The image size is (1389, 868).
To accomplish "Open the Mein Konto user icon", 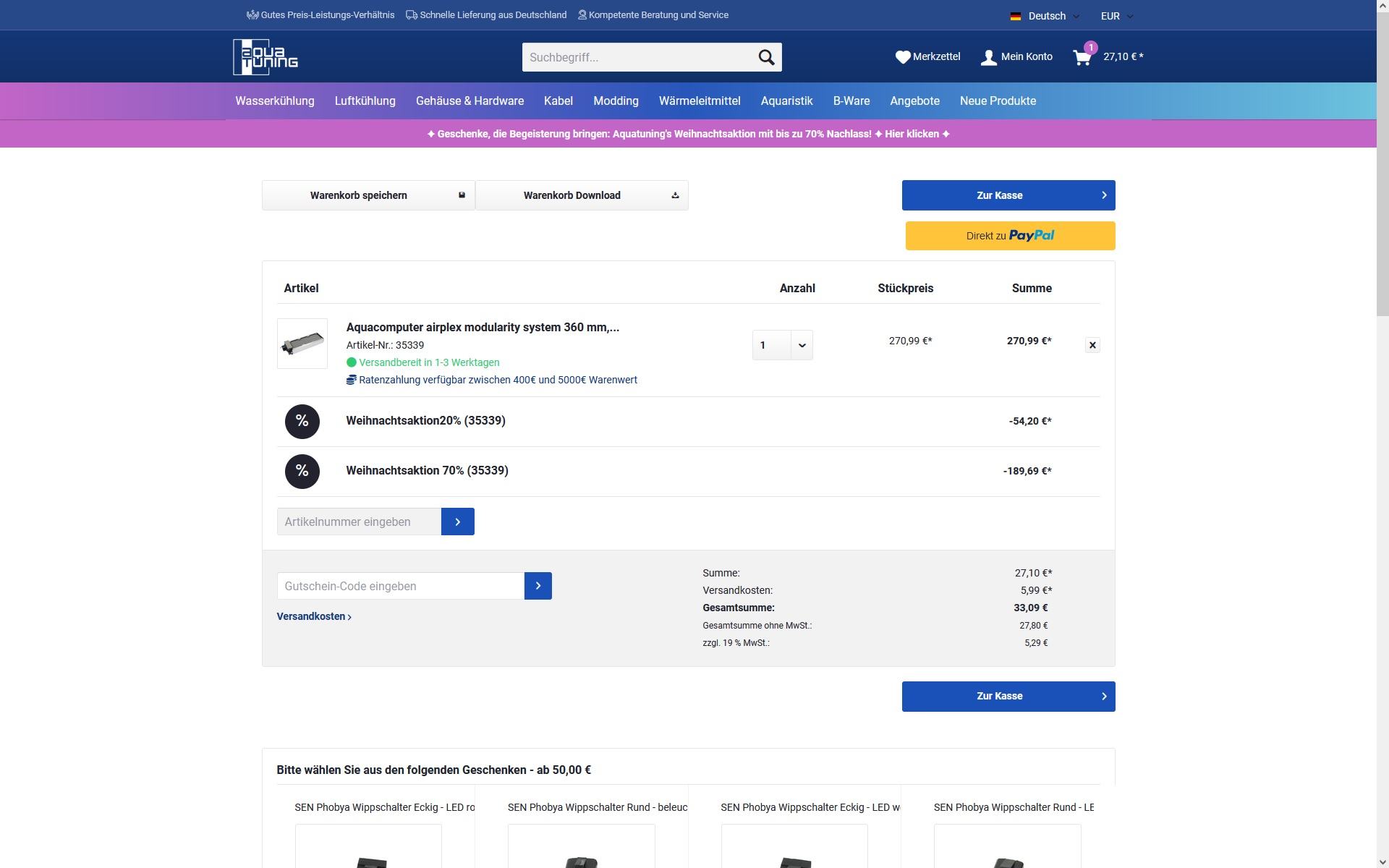I will click(988, 57).
